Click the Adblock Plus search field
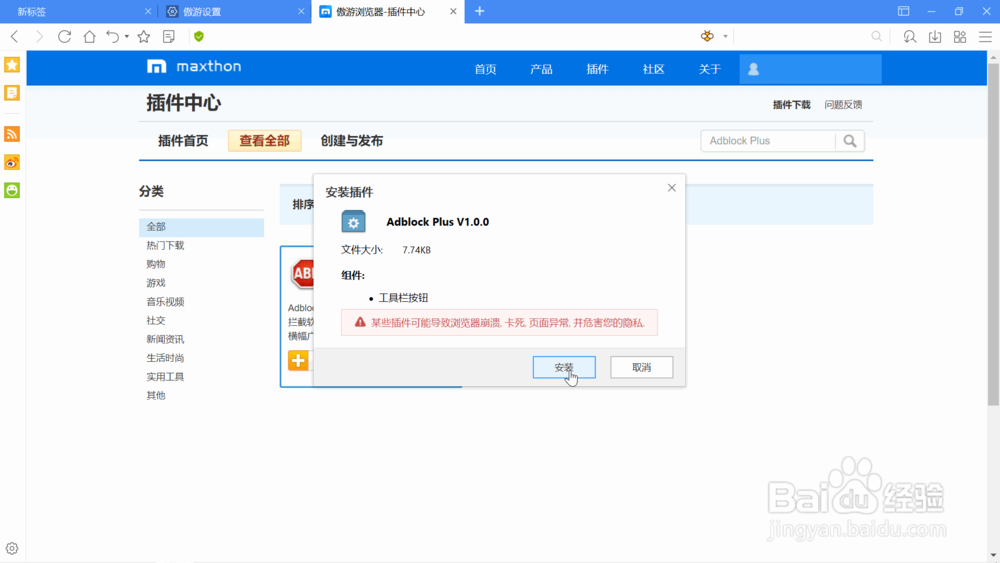Image resolution: width=1000 pixels, height=563 pixels. (x=768, y=141)
